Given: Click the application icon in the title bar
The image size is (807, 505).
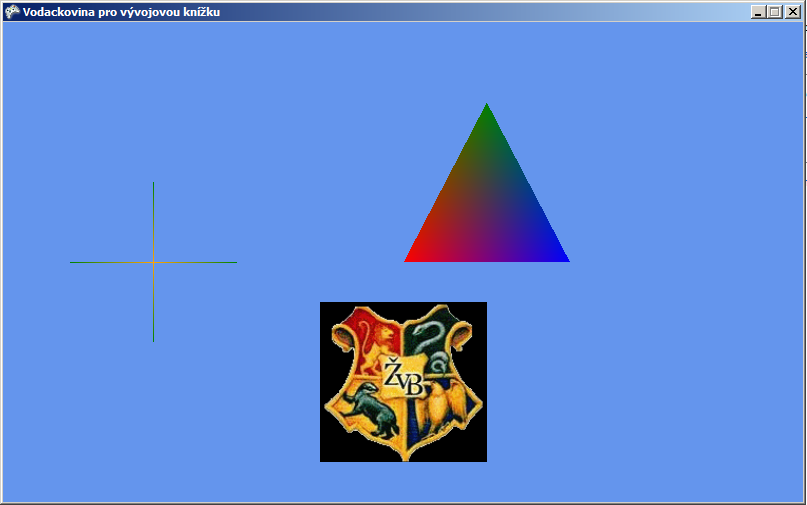Looking at the screenshot, I should click(12, 11).
